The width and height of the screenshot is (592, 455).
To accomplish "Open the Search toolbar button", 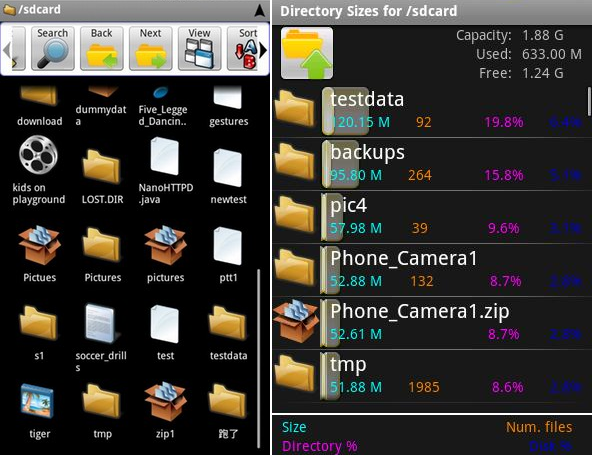I will coord(52,48).
